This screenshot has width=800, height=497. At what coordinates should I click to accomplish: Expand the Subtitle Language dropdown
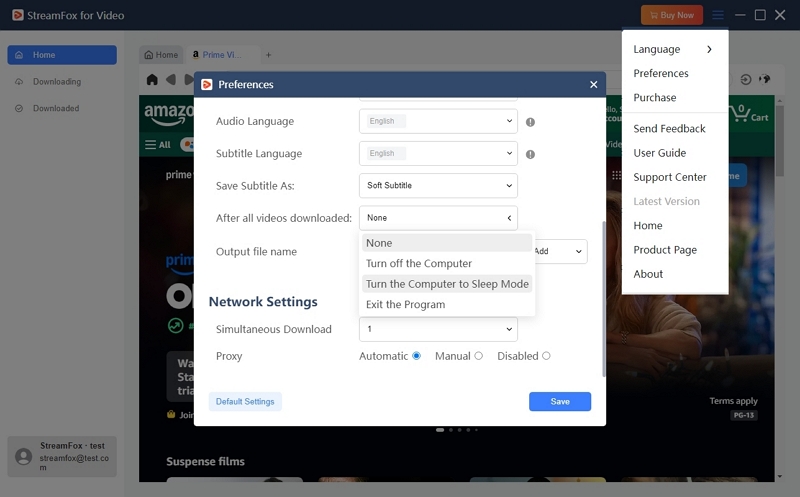(x=438, y=153)
